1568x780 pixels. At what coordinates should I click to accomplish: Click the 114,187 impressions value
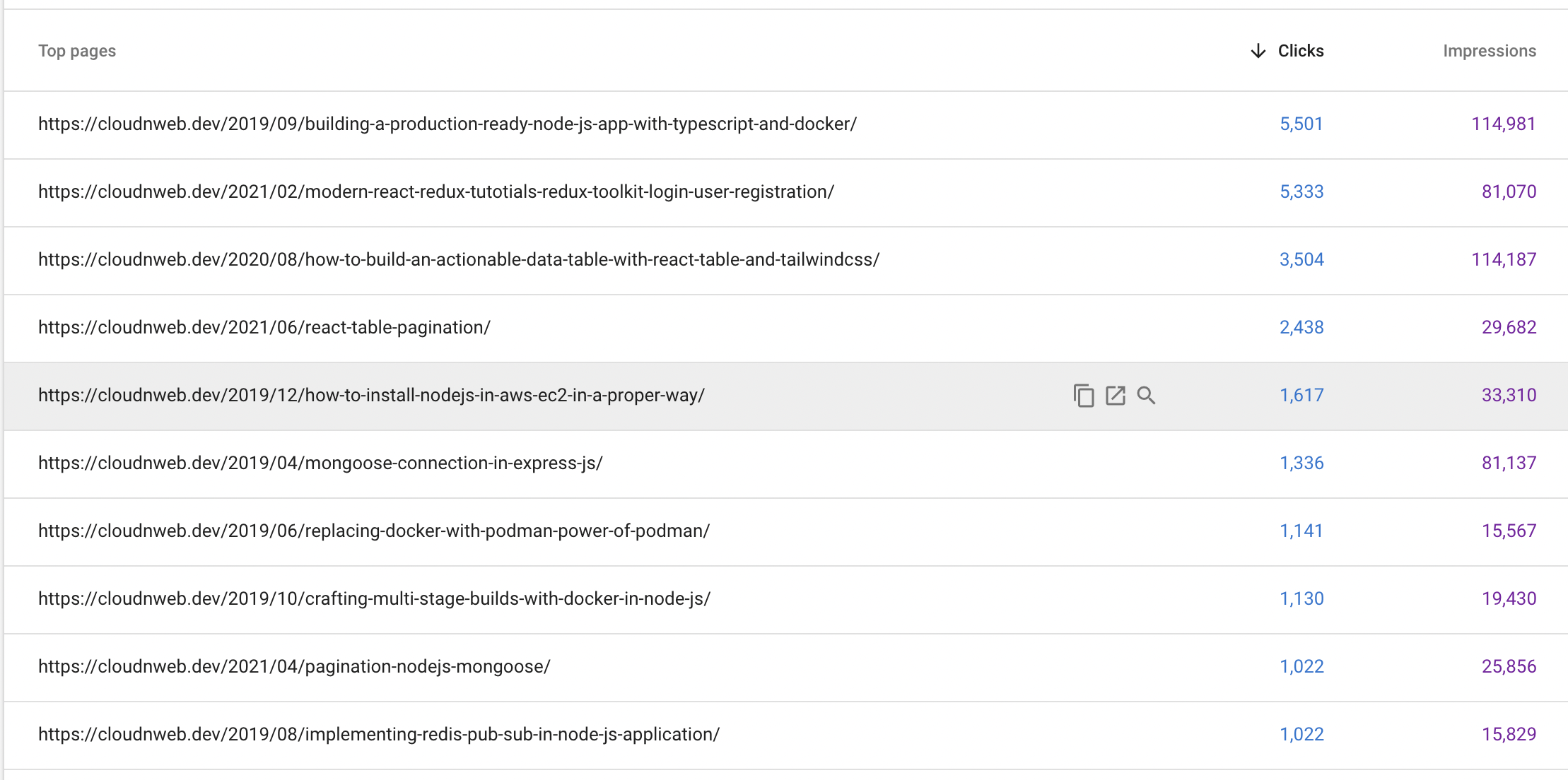click(x=1503, y=260)
